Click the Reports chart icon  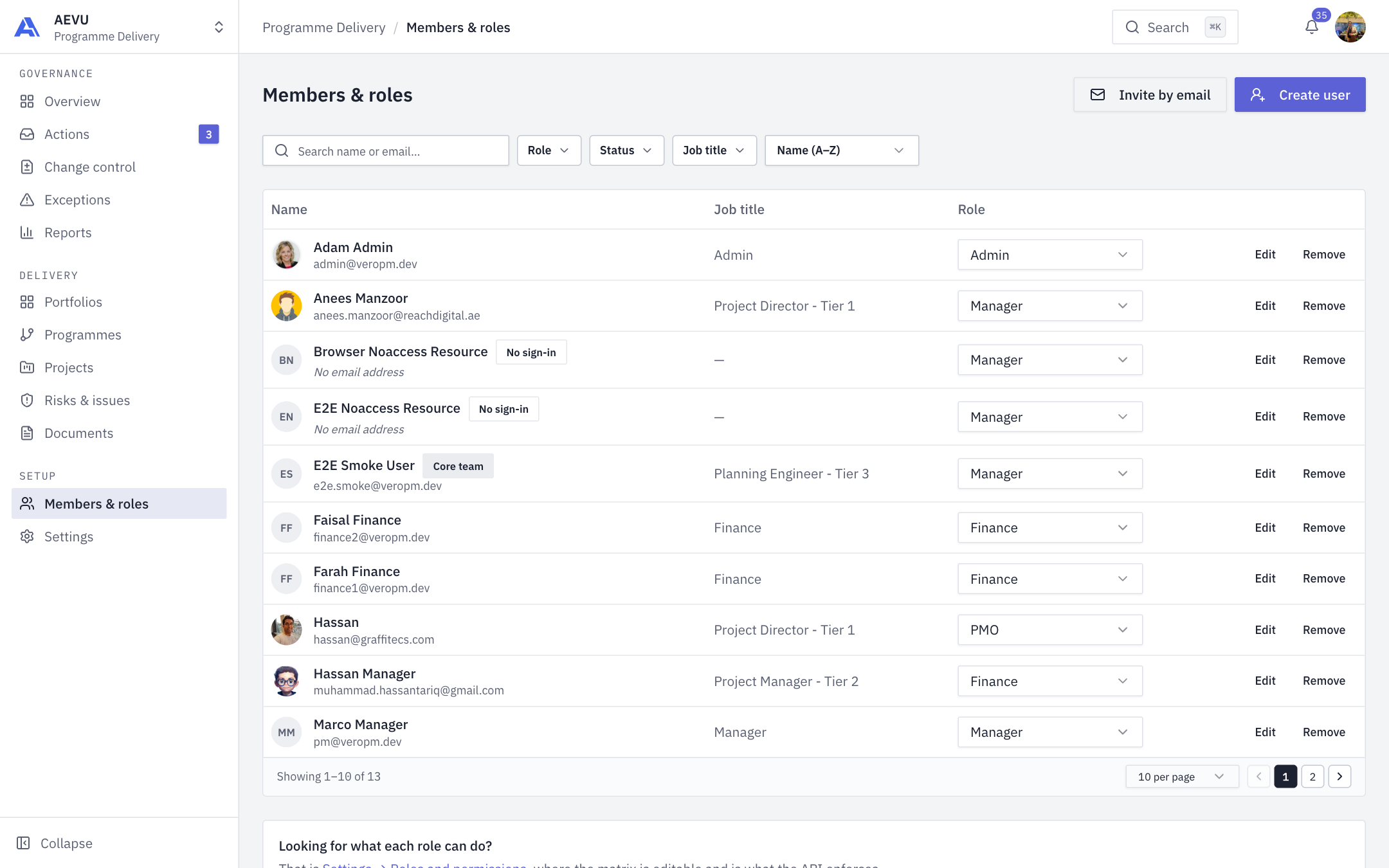(27, 233)
